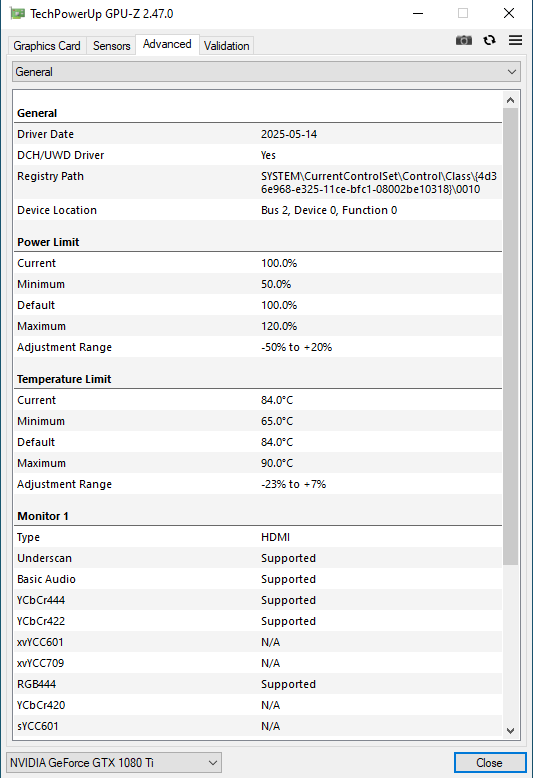This screenshot has width=533, height=778.
Task: Open the Sensors tab
Action: [x=112, y=46]
